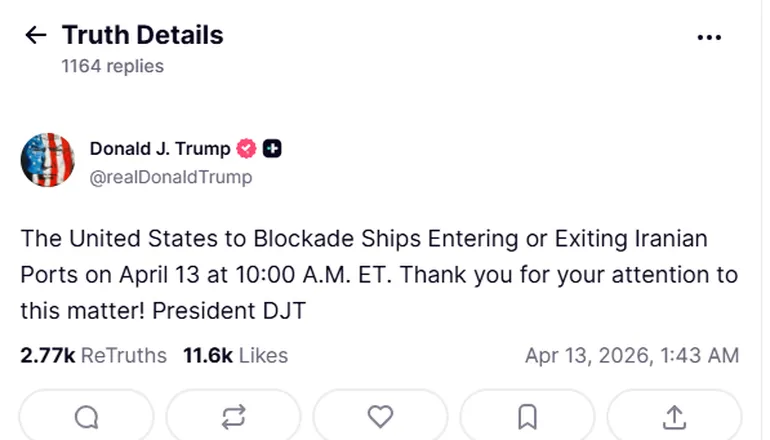Click the Donald J. Trump display name
Viewport: 770px width, 440px height.
click(160, 149)
